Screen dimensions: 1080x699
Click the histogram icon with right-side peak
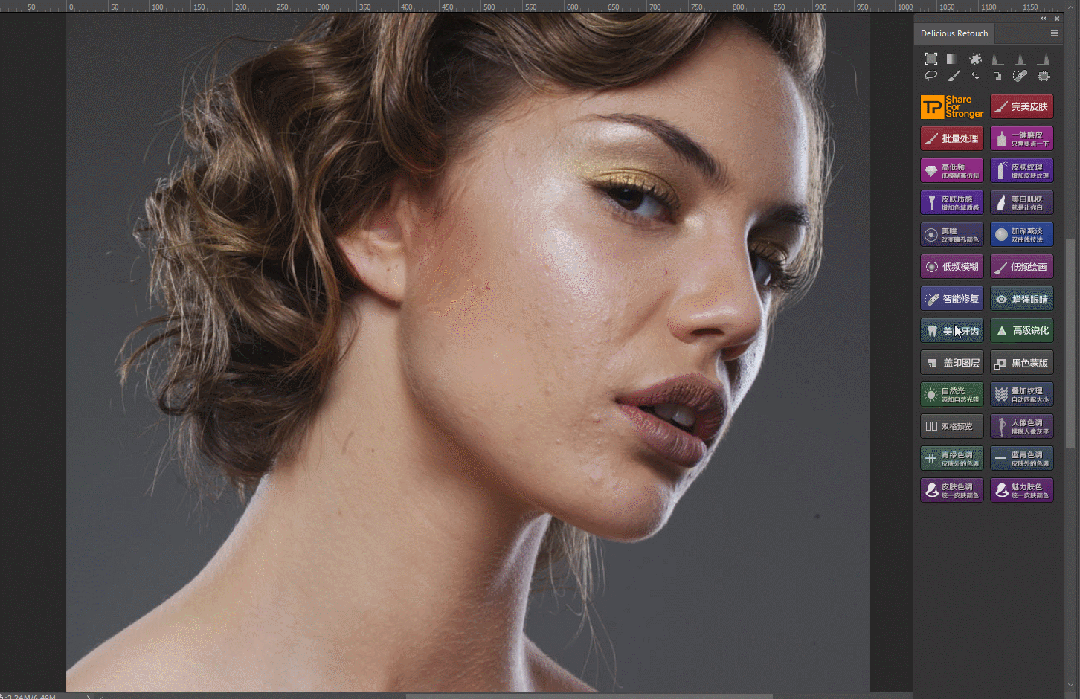tap(1043, 60)
